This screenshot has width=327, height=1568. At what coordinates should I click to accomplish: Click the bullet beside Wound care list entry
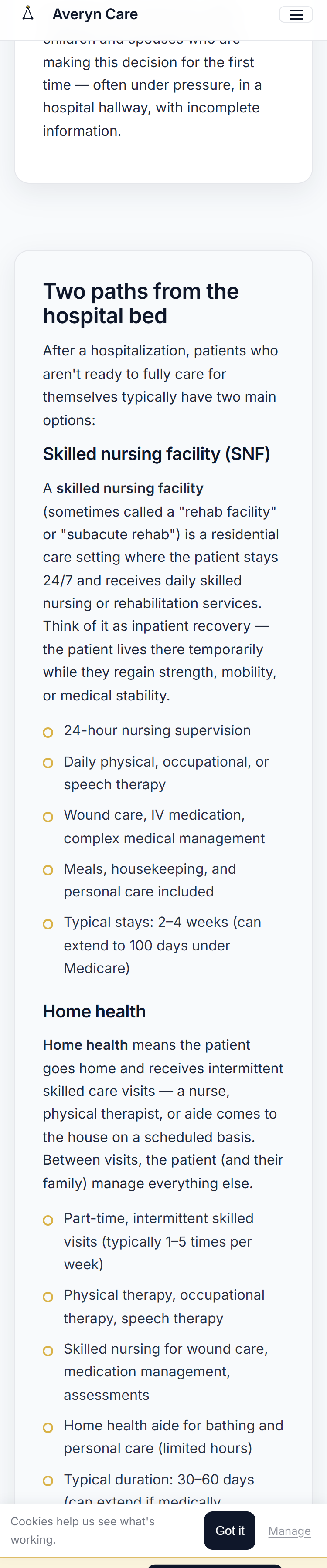tap(49, 816)
